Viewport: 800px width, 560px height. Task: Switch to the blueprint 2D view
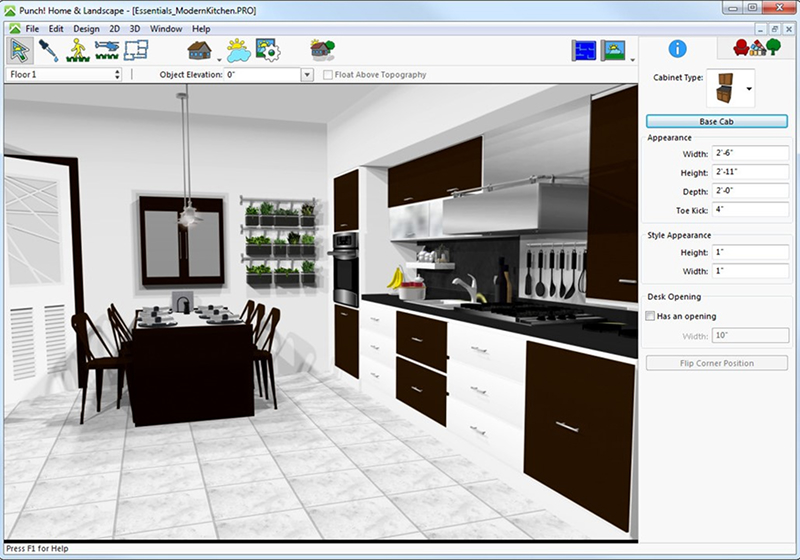tap(583, 50)
